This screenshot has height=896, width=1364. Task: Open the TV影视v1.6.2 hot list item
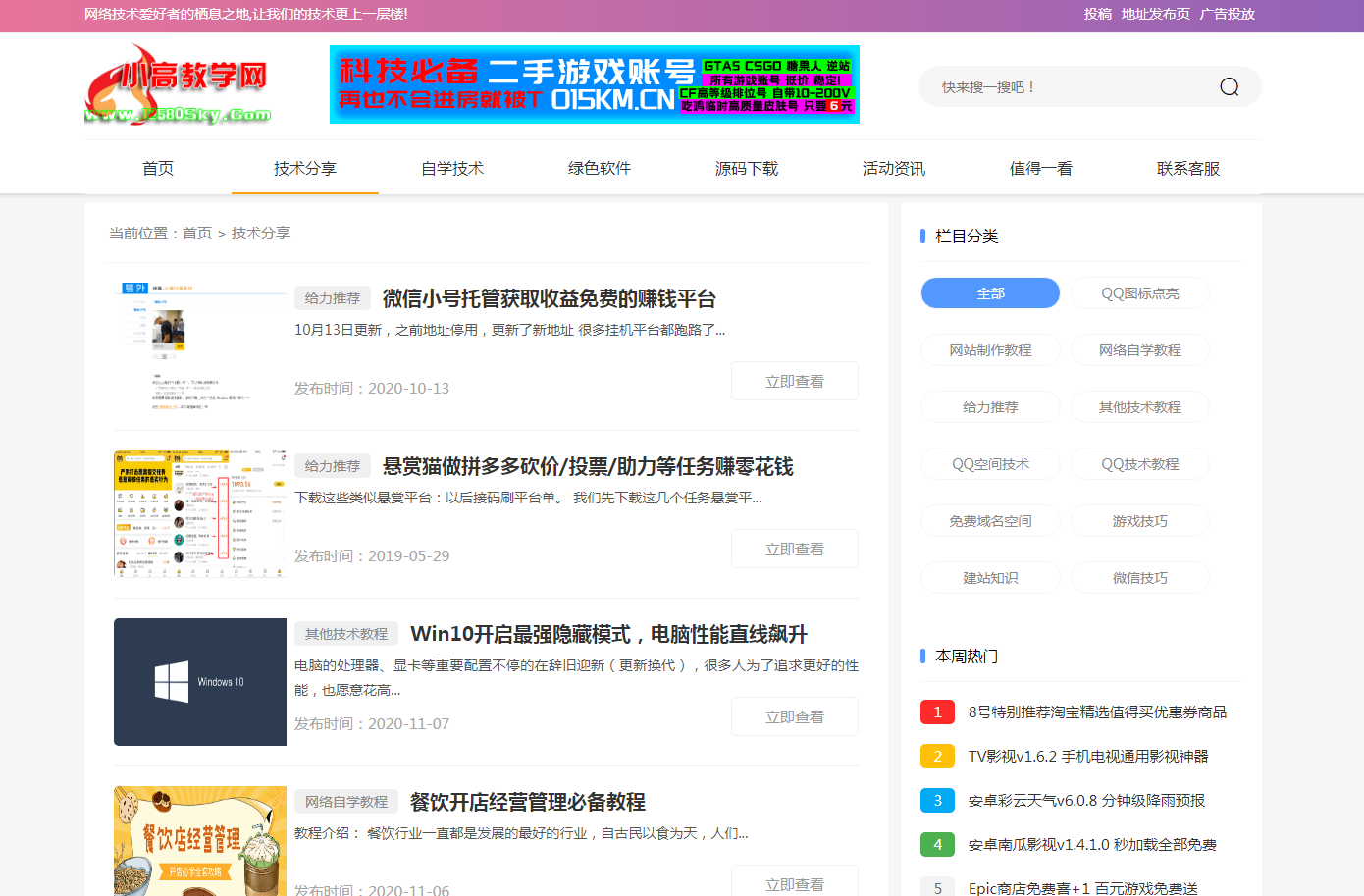click(1087, 757)
